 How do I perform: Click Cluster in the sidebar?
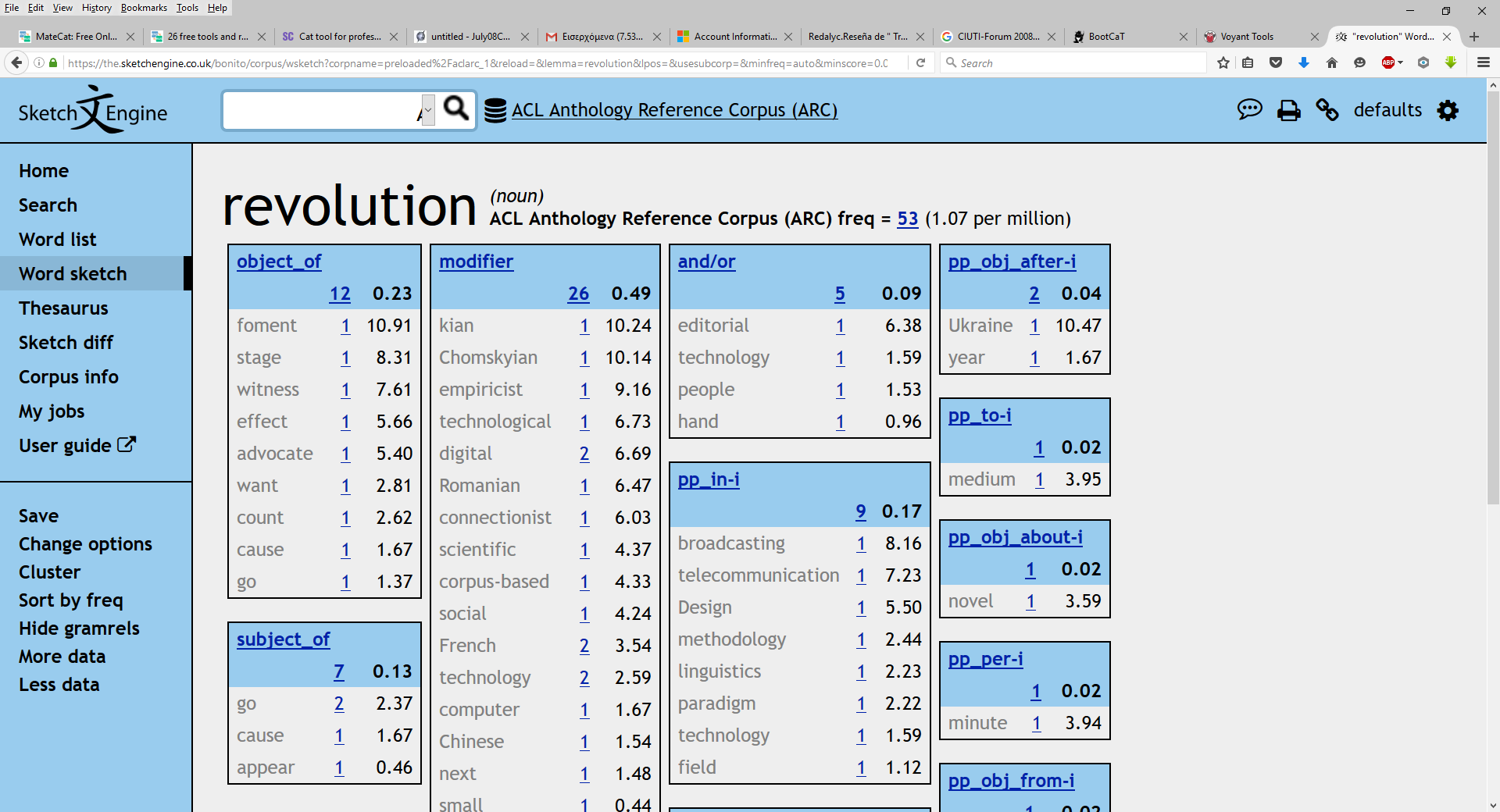click(x=49, y=572)
